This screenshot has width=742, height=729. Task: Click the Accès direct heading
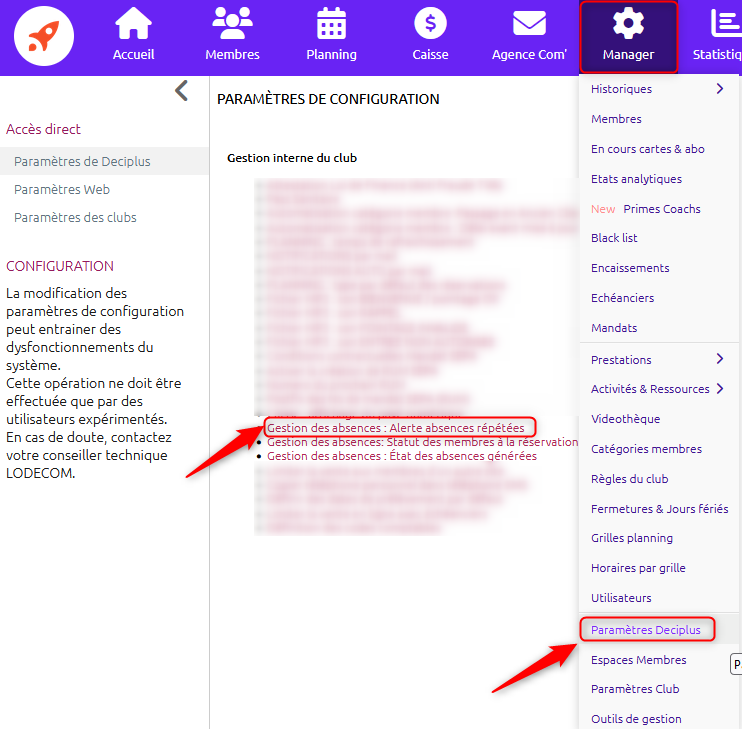[x=43, y=129]
